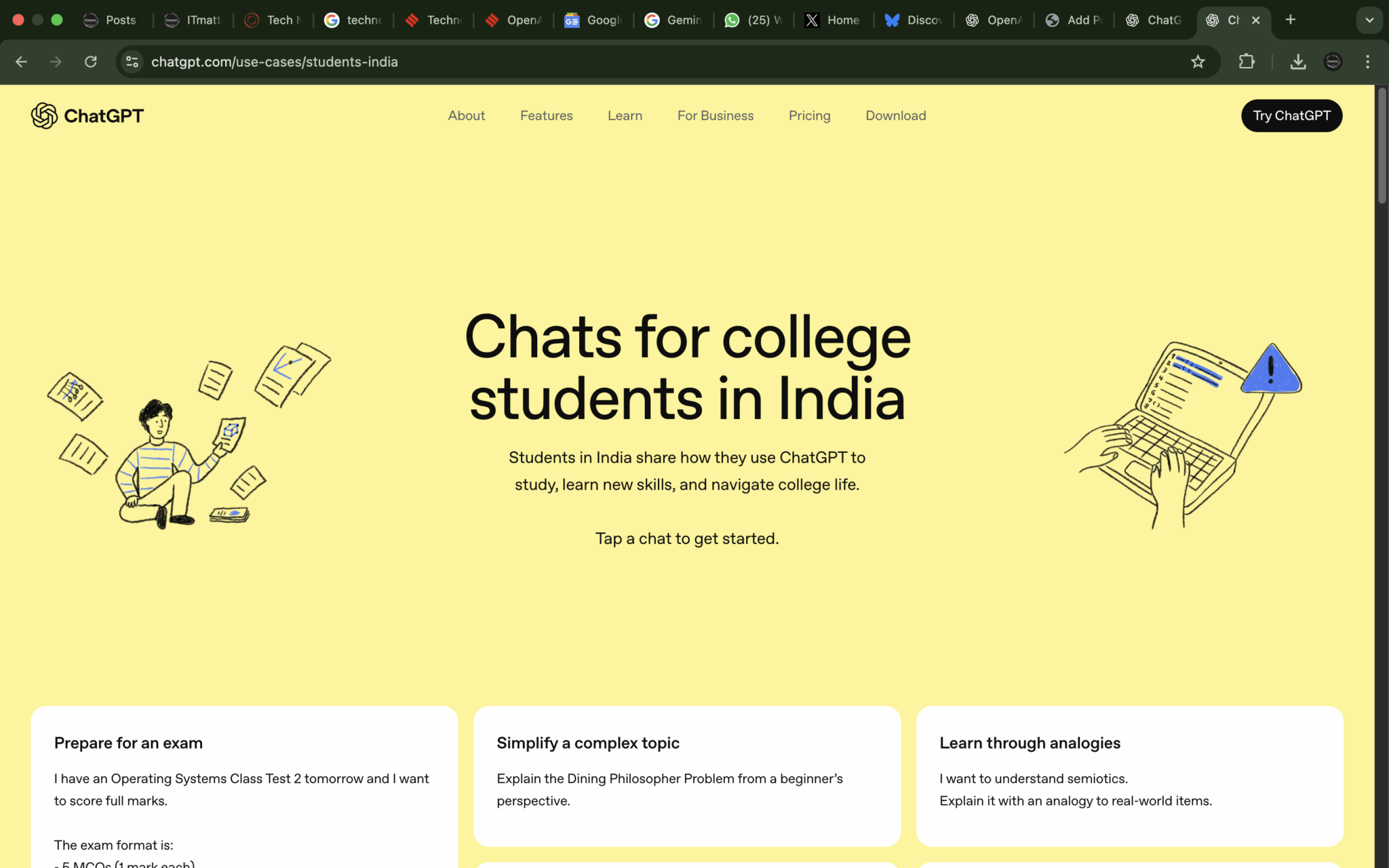Open the Chrome three-dot menu
This screenshot has width=1389, height=868.
pyautogui.click(x=1367, y=62)
